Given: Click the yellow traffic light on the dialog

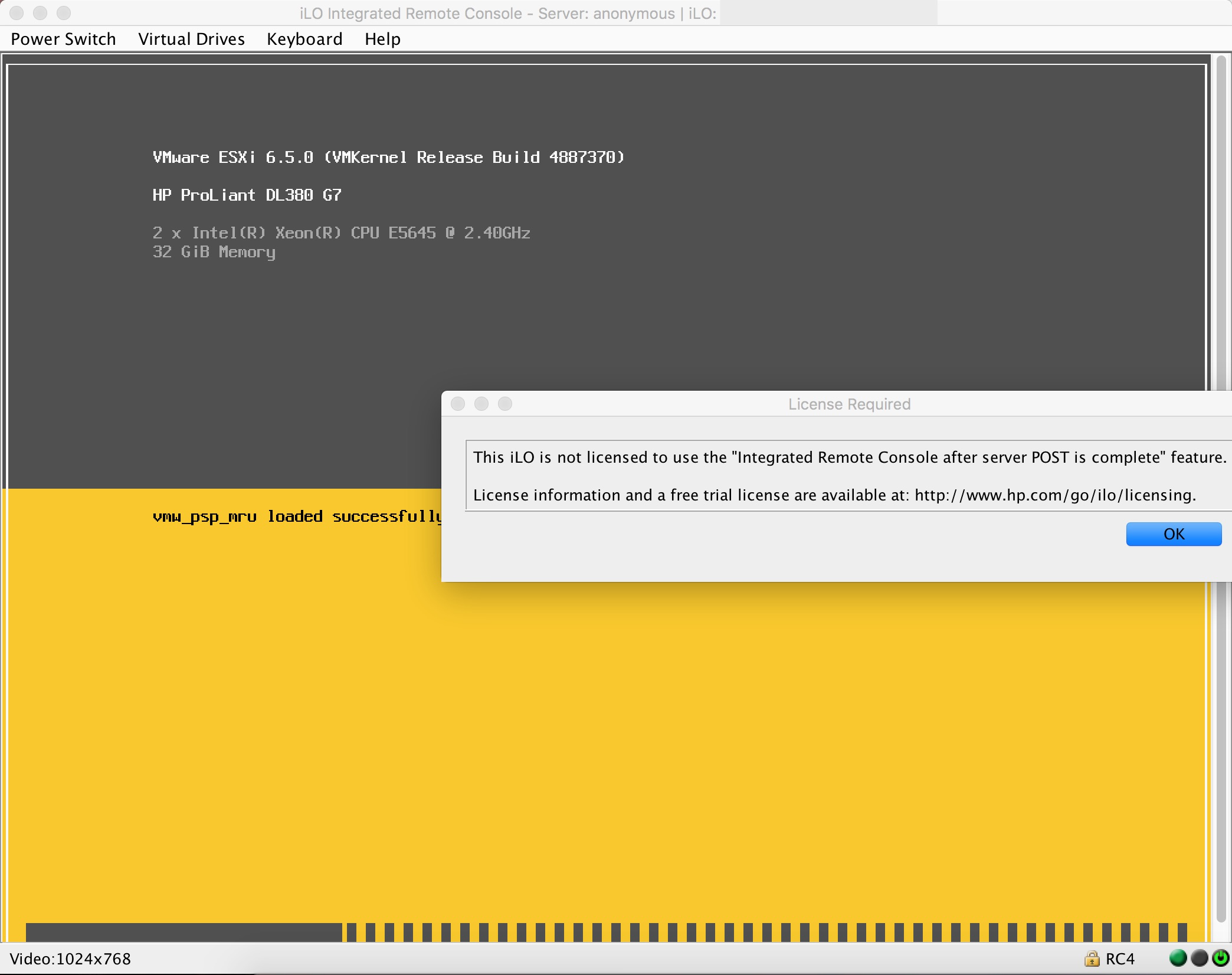Looking at the screenshot, I should [x=481, y=404].
